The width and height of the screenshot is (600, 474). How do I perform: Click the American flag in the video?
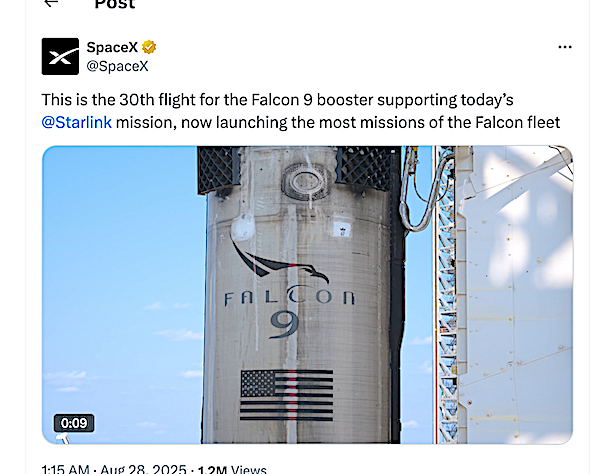[287, 395]
